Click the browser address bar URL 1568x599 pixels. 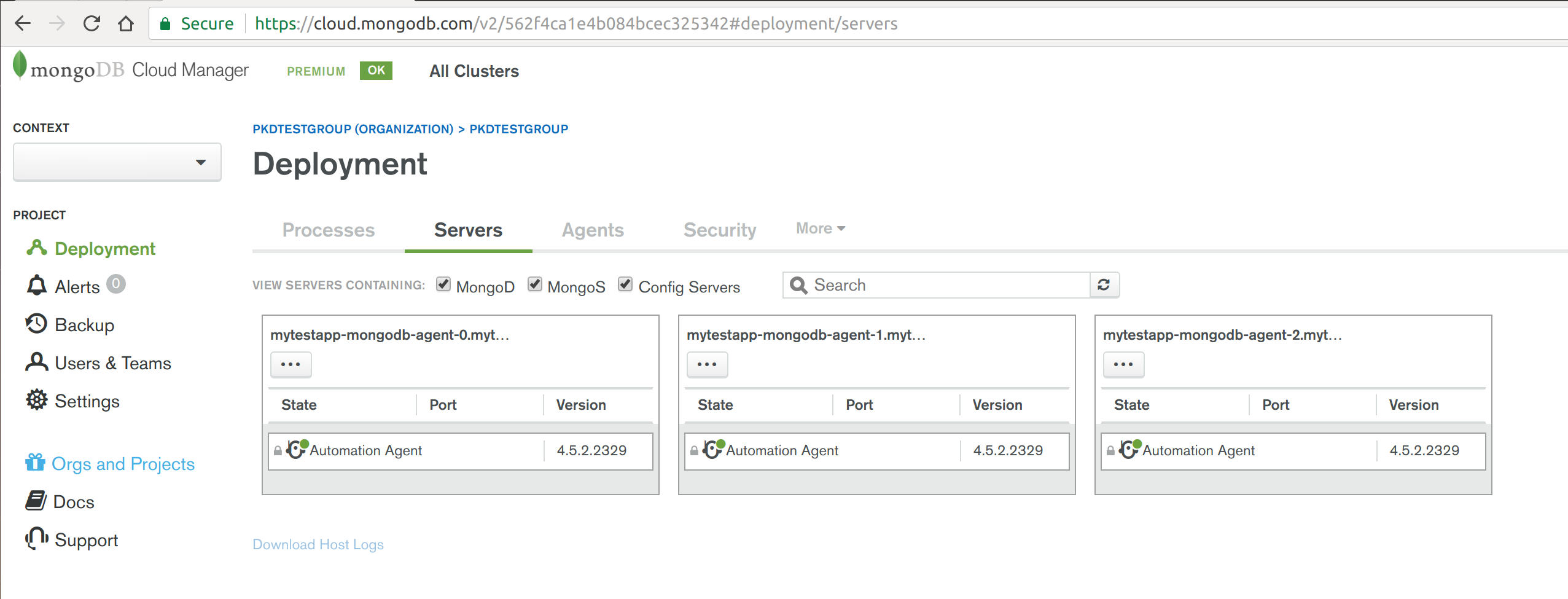click(x=576, y=24)
